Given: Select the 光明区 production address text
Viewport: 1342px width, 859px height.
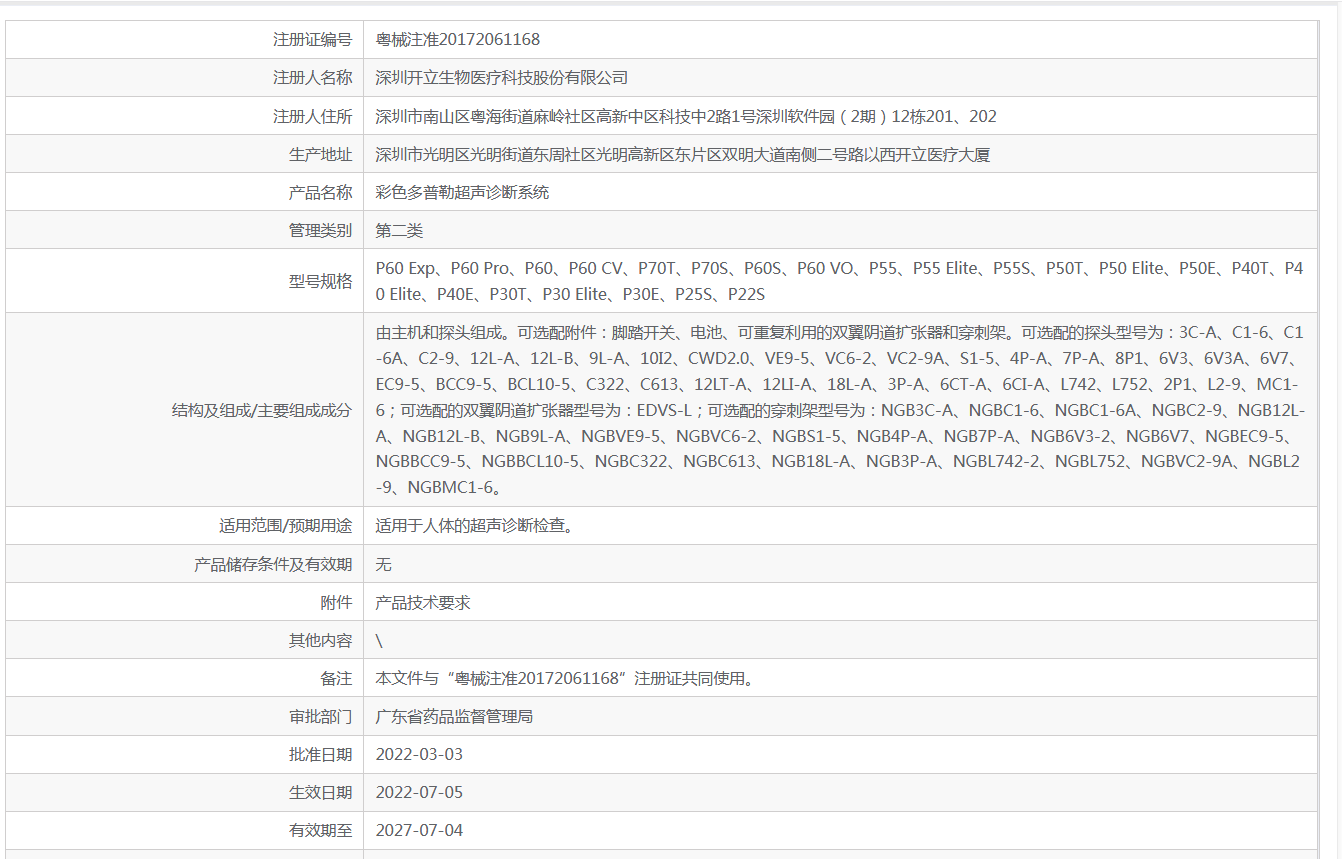Looking at the screenshot, I should pos(683,154).
